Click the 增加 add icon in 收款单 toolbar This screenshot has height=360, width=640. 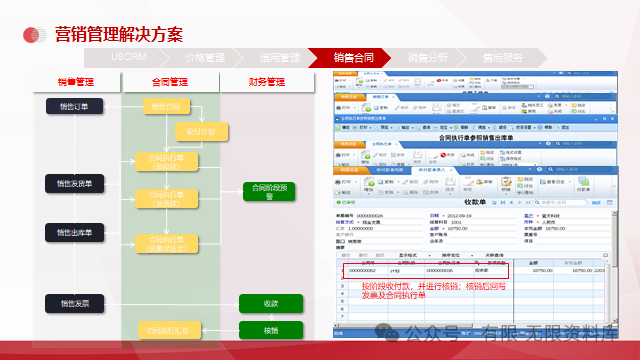tap(369, 182)
